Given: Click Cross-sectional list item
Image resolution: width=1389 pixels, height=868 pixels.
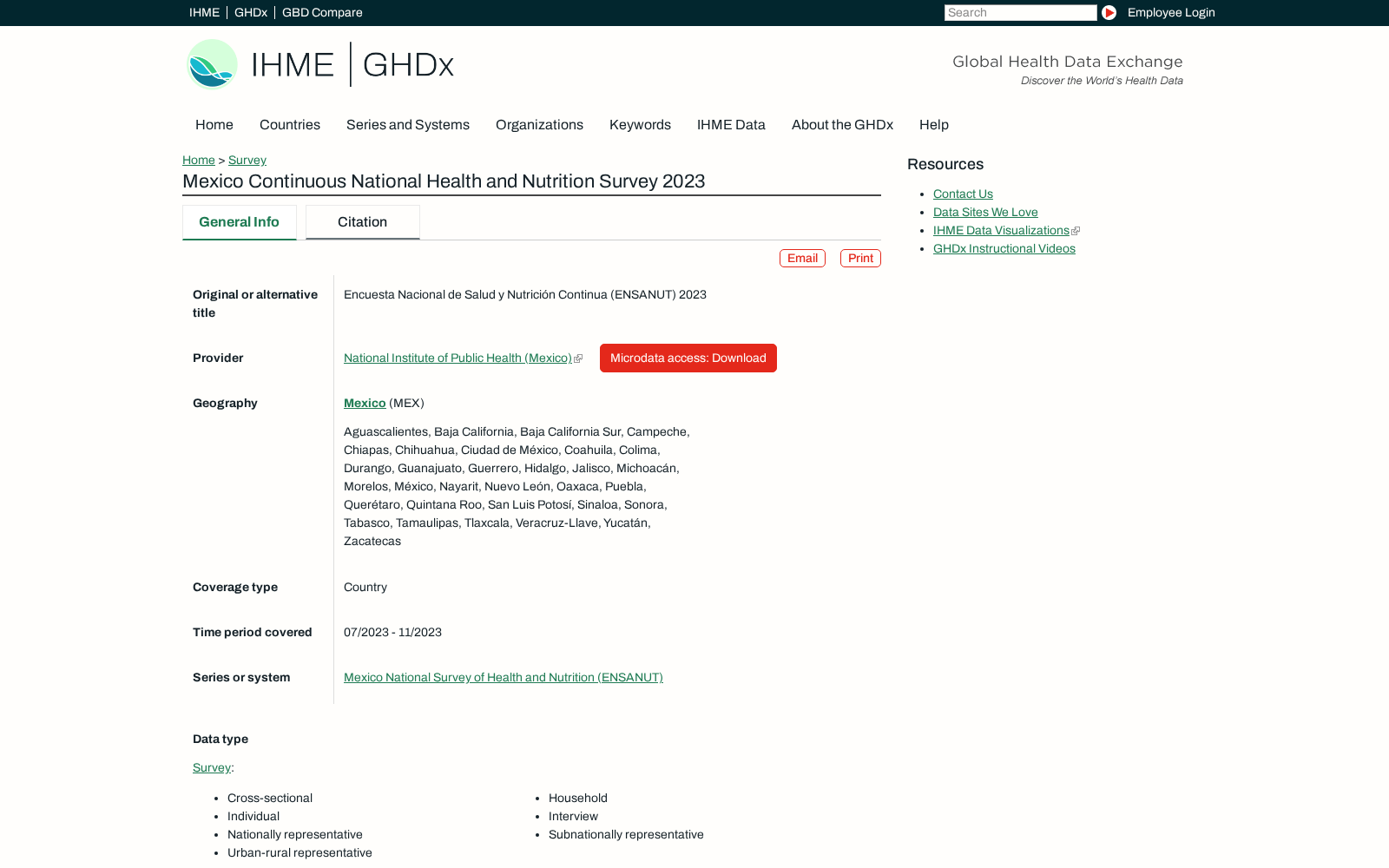Looking at the screenshot, I should (270, 798).
